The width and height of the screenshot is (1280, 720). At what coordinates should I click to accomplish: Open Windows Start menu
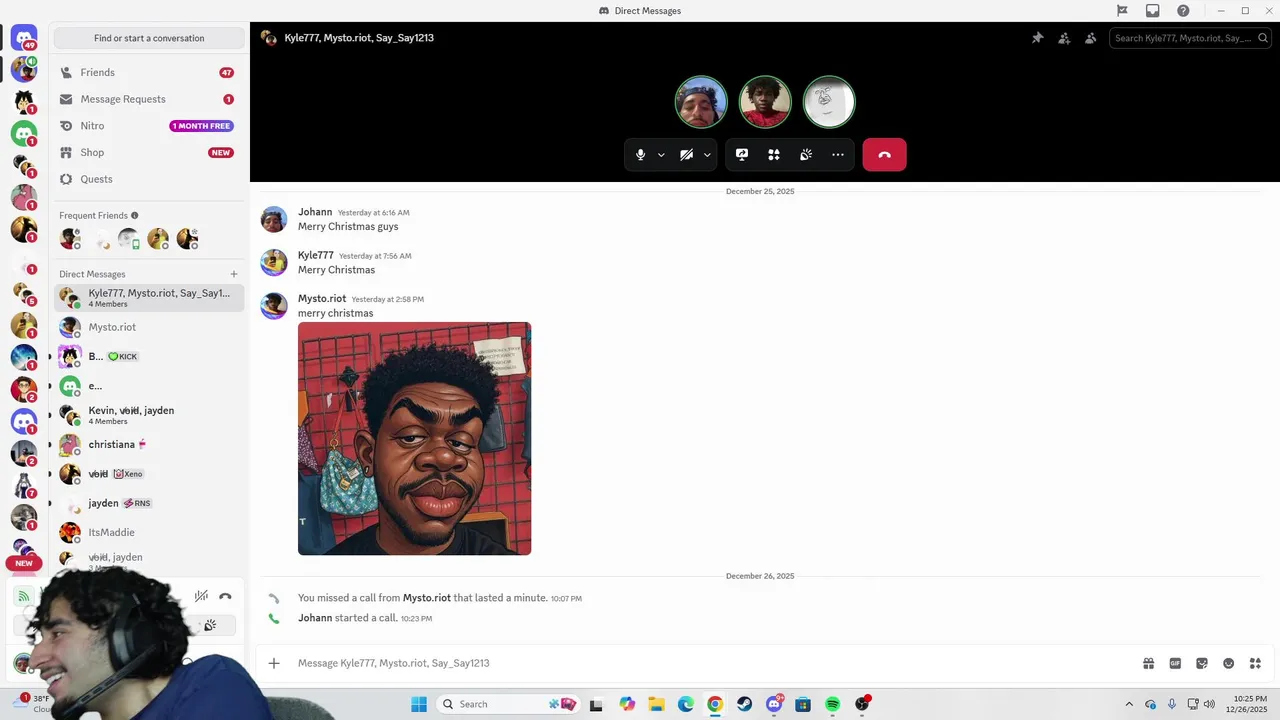coord(419,704)
